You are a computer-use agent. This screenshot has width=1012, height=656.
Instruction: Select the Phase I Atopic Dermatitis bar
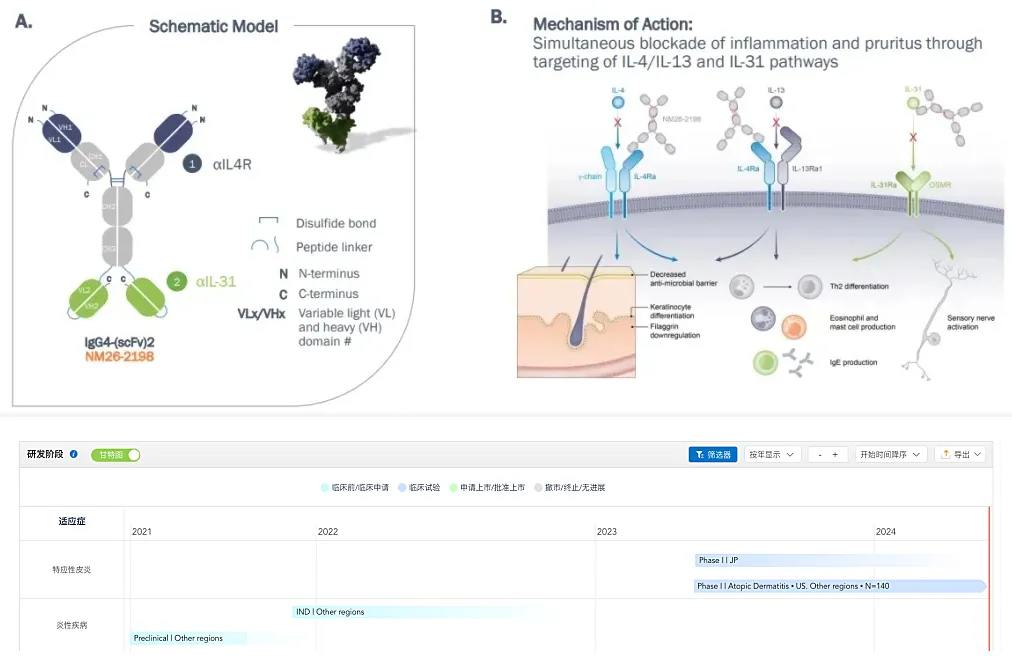coord(840,586)
